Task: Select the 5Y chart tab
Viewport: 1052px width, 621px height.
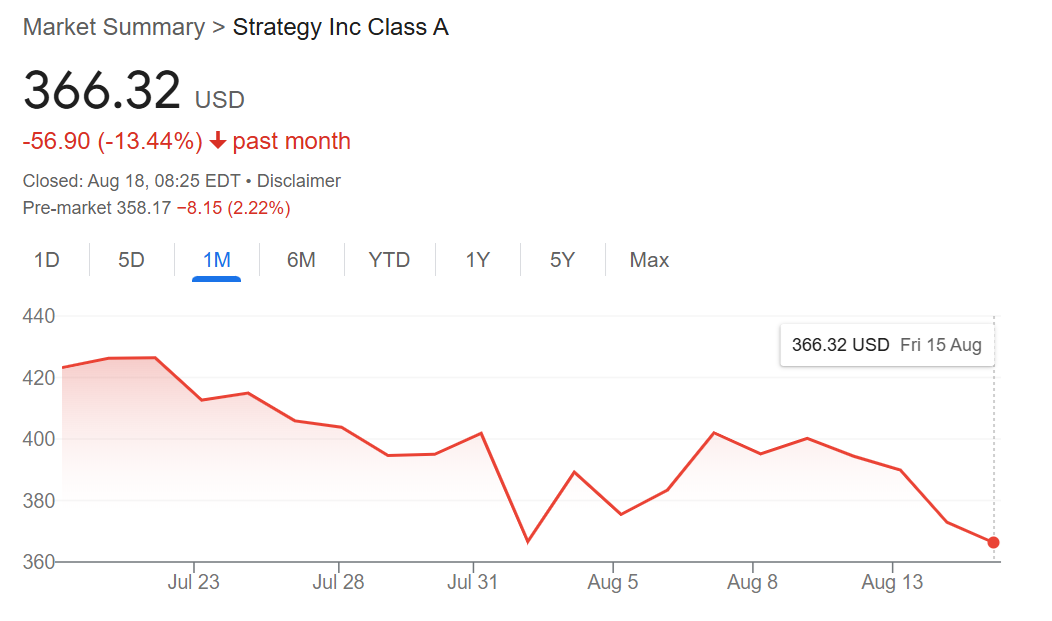Action: click(562, 260)
